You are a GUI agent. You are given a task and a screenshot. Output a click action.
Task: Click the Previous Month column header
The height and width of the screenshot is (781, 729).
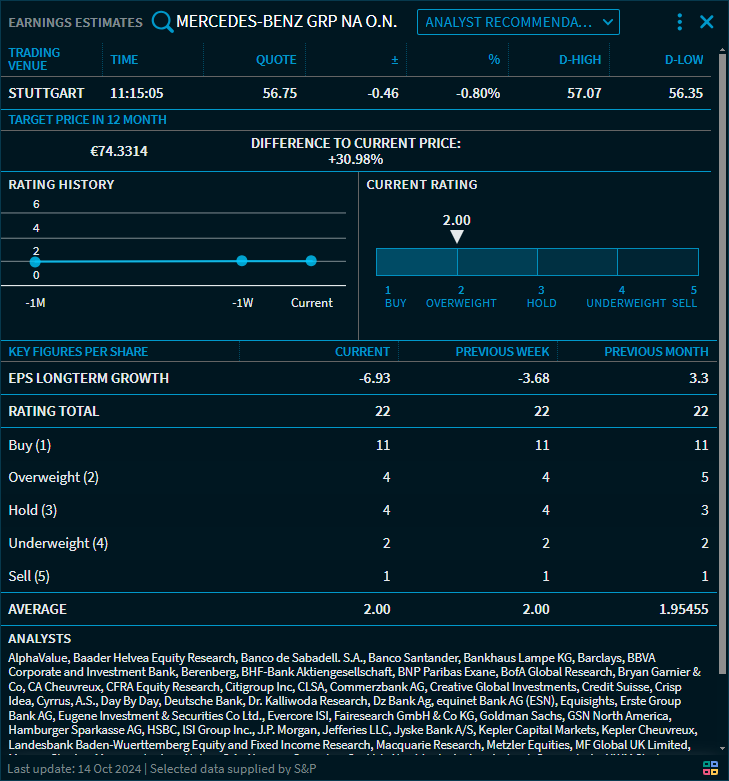tap(656, 351)
